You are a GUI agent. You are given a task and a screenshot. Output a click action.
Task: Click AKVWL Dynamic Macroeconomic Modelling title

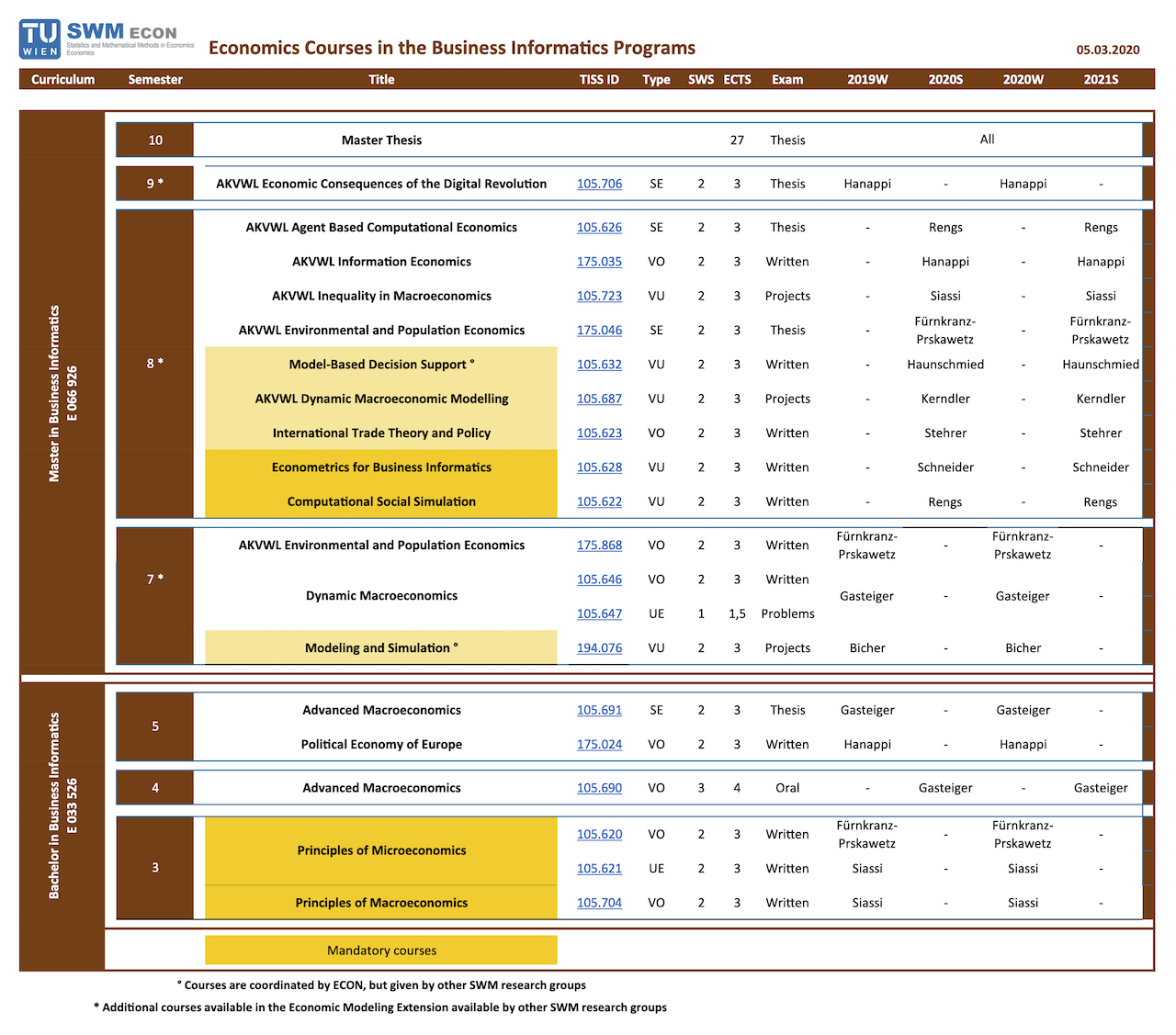click(x=381, y=399)
